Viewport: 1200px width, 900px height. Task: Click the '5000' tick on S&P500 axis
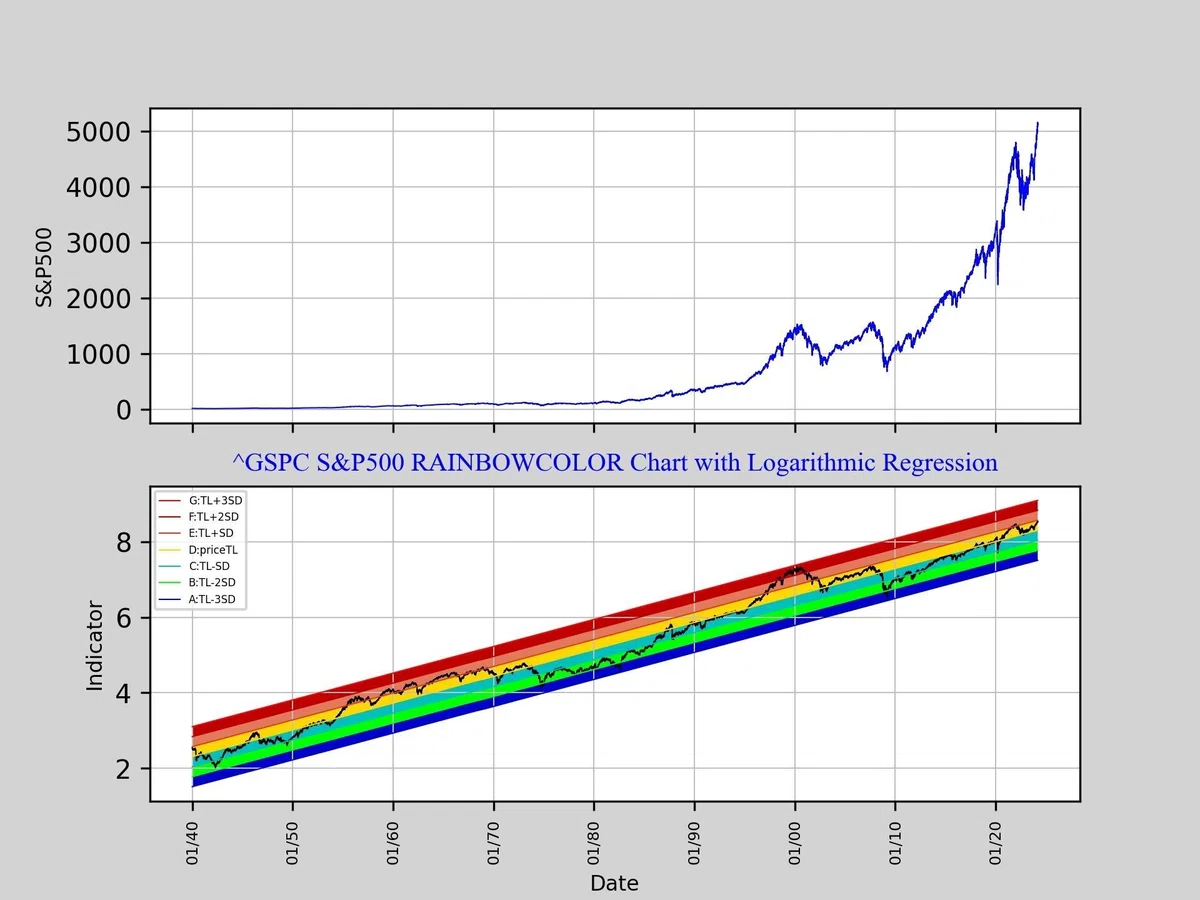pyautogui.click(x=100, y=132)
